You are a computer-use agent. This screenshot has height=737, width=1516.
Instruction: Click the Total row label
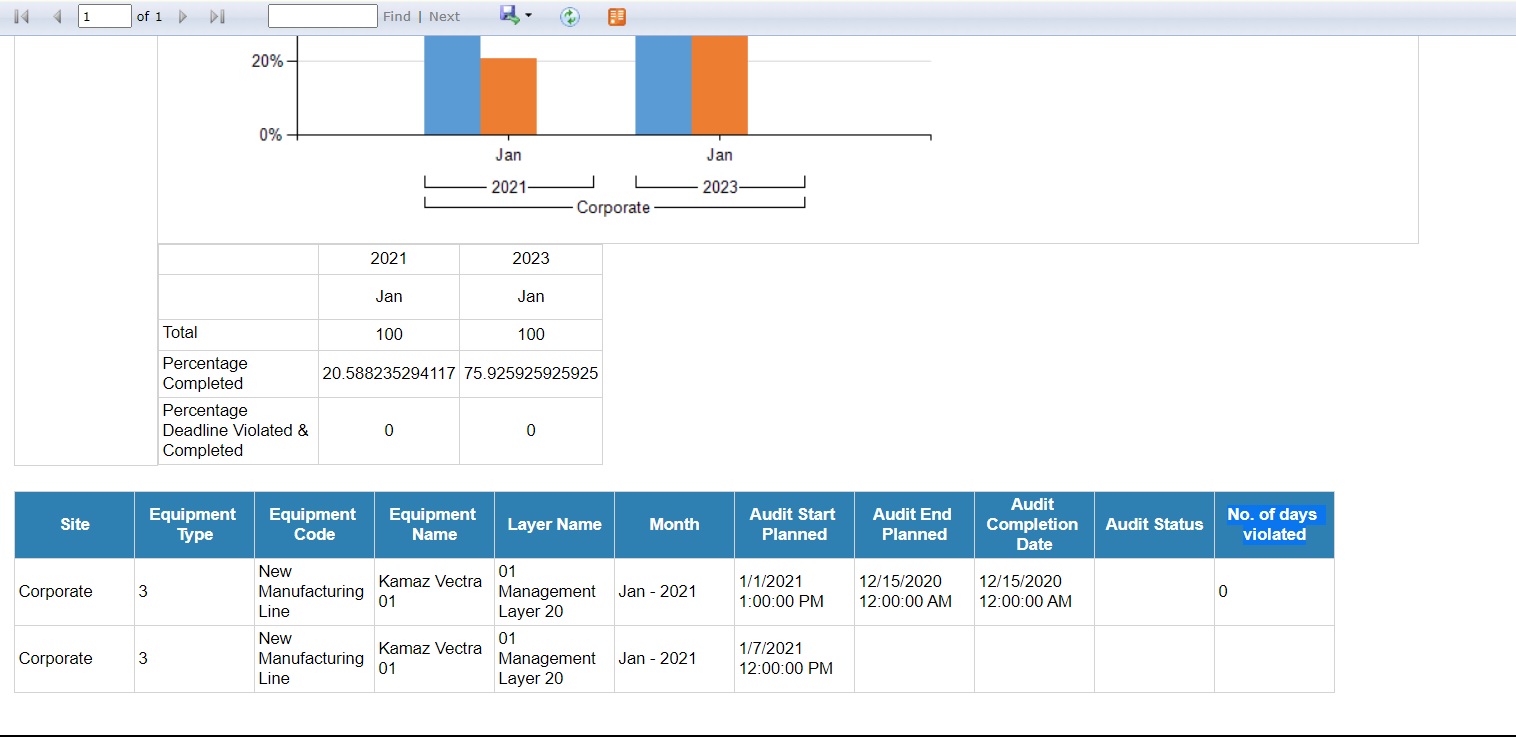click(180, 333)
